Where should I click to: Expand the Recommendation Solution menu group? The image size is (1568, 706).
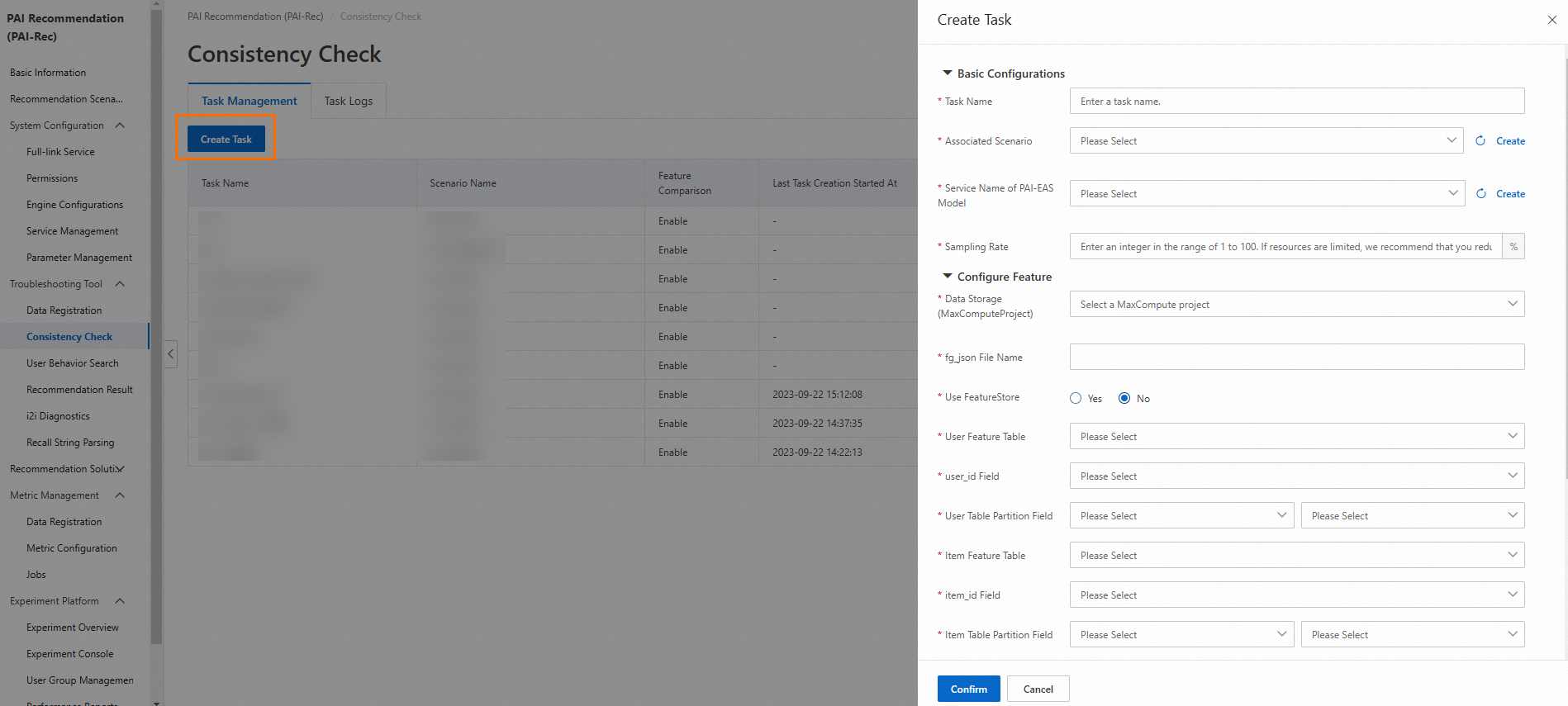point(121,469)
